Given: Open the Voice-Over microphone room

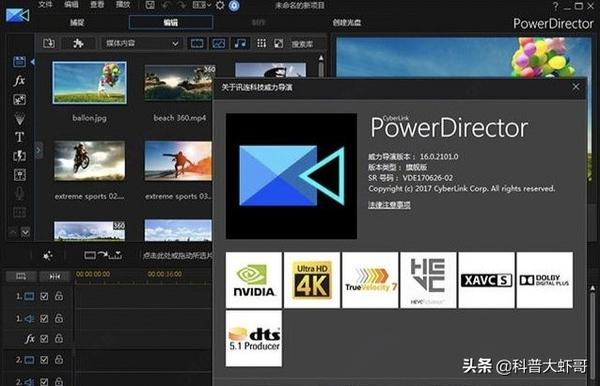Looking at the screenshot, I should coord(20,193).
